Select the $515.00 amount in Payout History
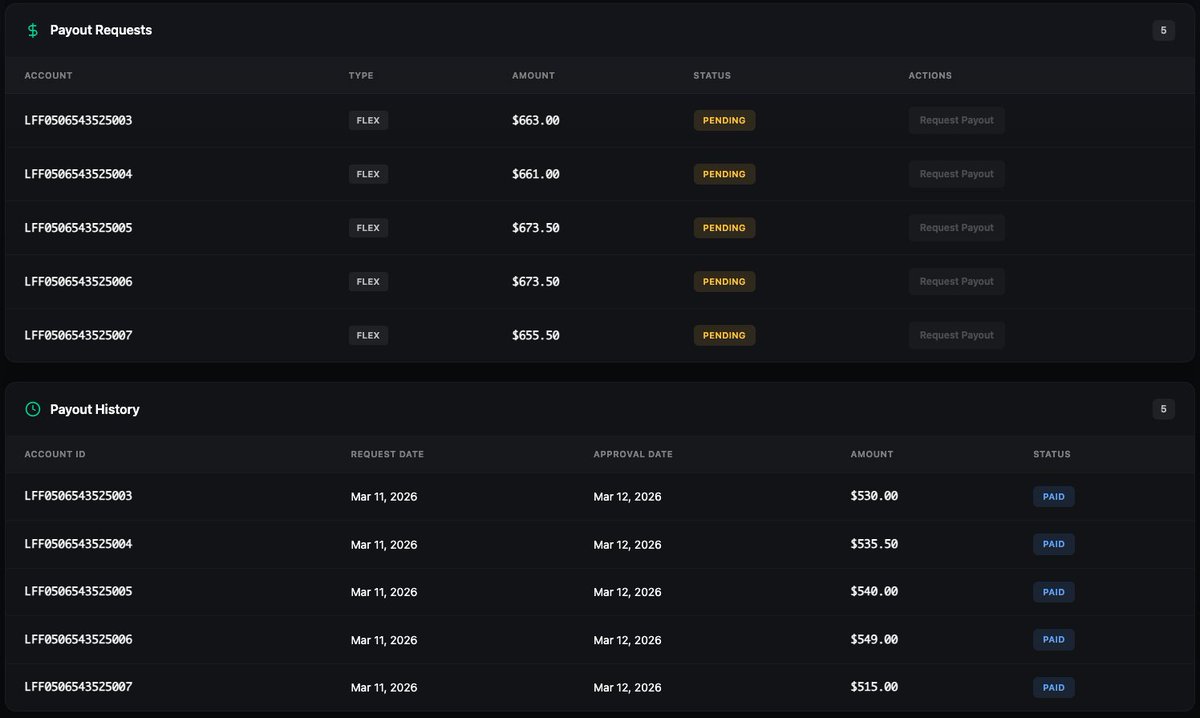Screen dimensions: 1200x718 tap(874, 687)
